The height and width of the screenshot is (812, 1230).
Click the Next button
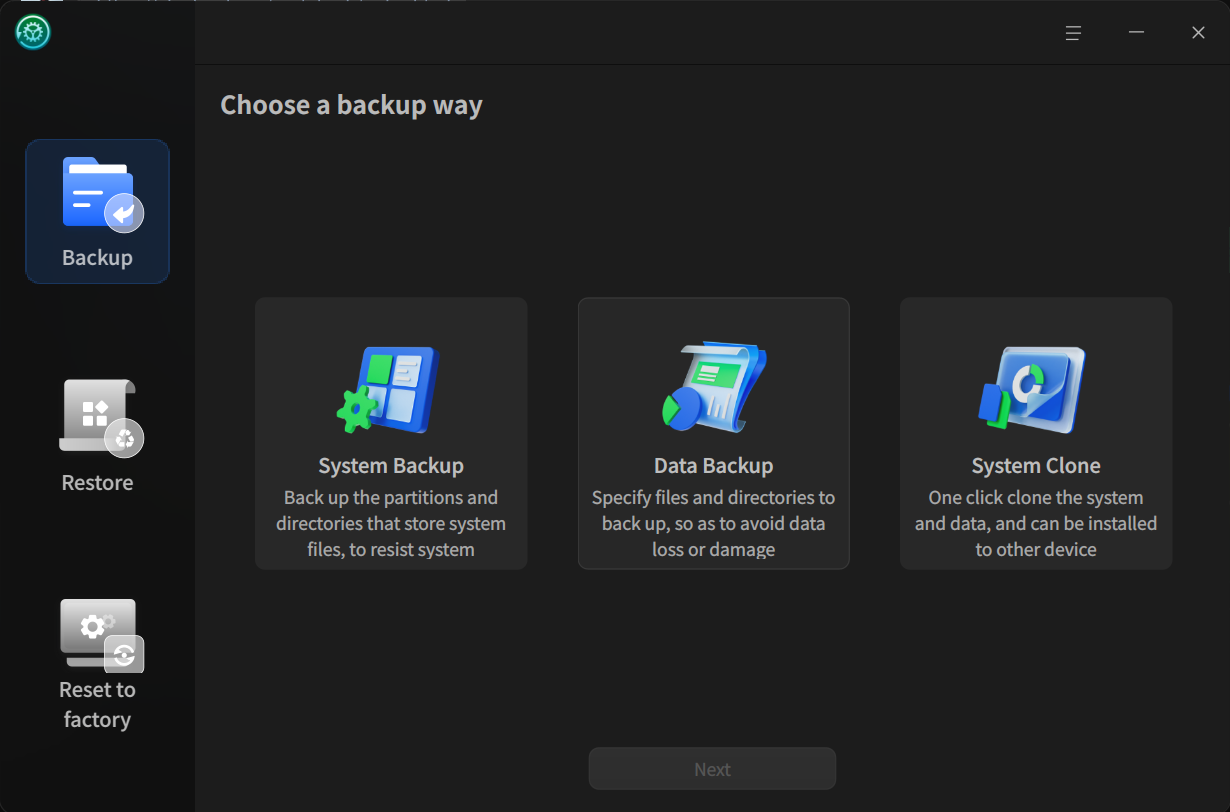(712, 769)
